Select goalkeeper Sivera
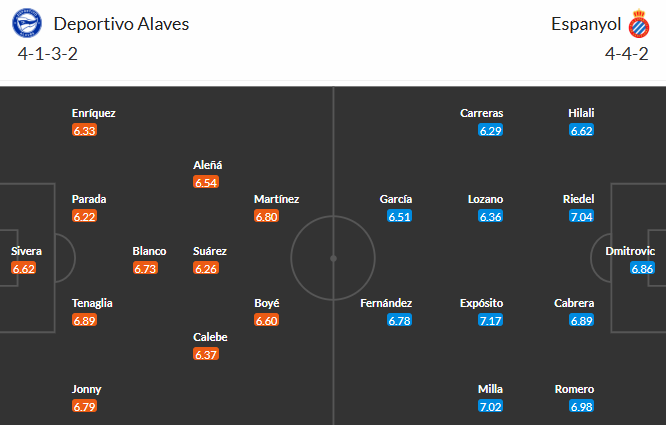666x425 pixels. point(26,251)
